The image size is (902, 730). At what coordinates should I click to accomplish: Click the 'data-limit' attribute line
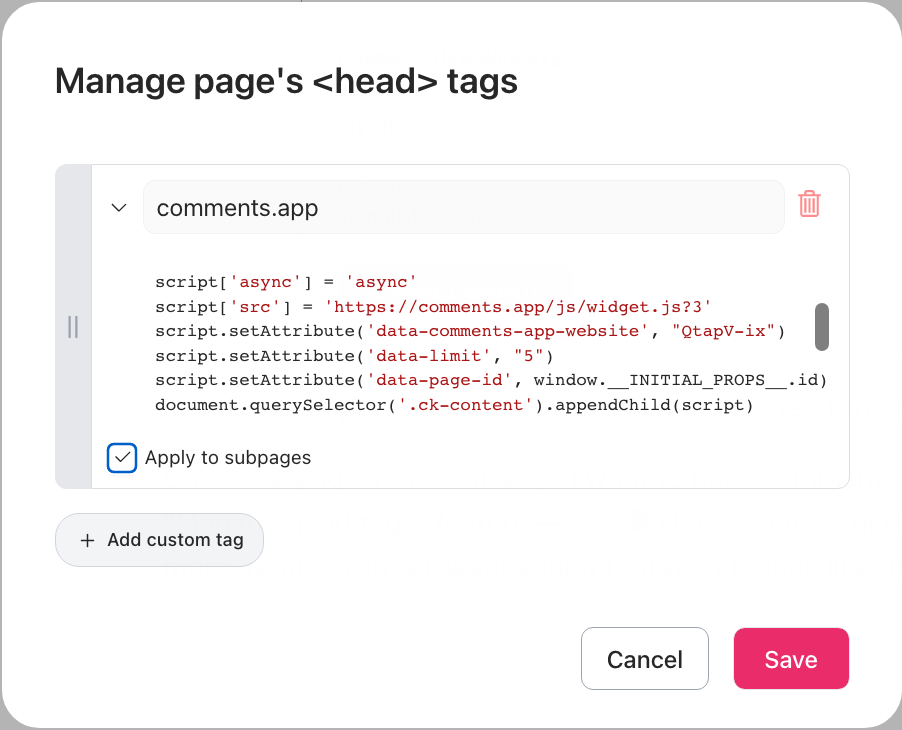coord(354,356)
